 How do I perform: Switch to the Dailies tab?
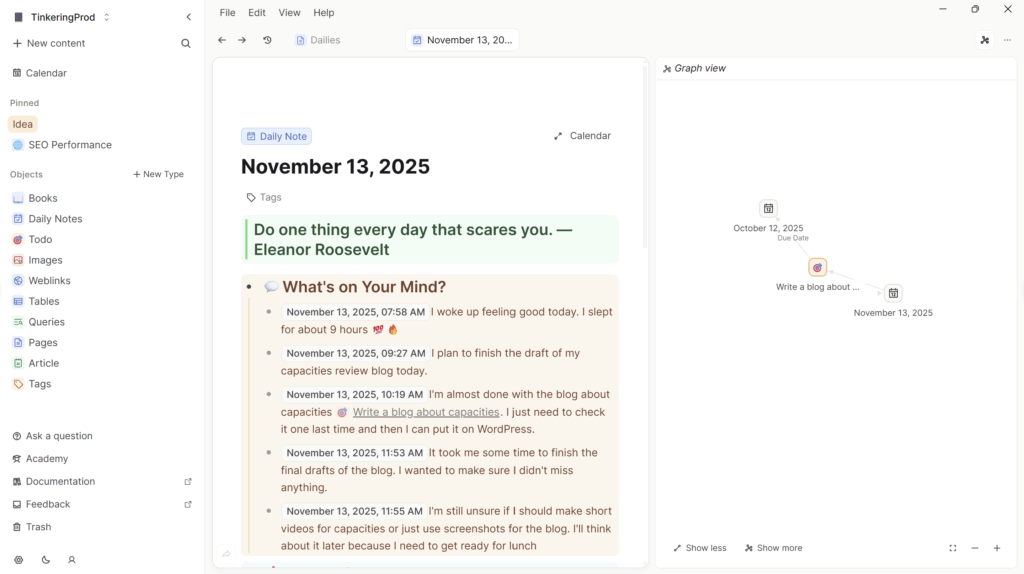pyautogui.click(x=318, y=40)
